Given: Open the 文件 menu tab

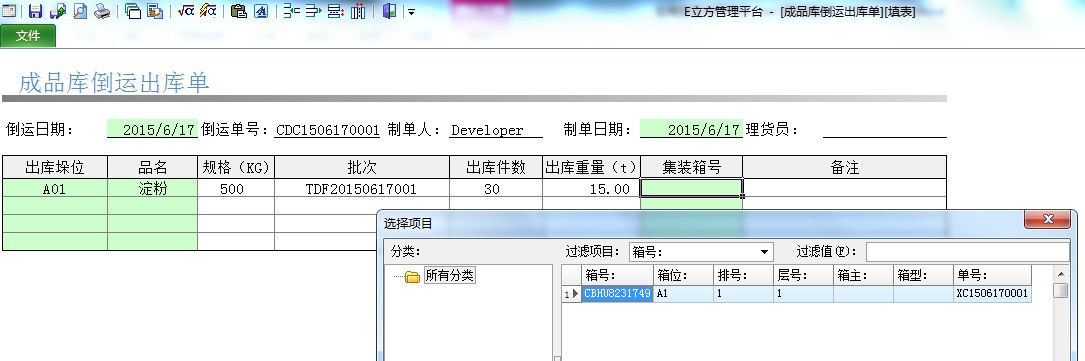Looking at the screenshot, I should coord(28,36).
